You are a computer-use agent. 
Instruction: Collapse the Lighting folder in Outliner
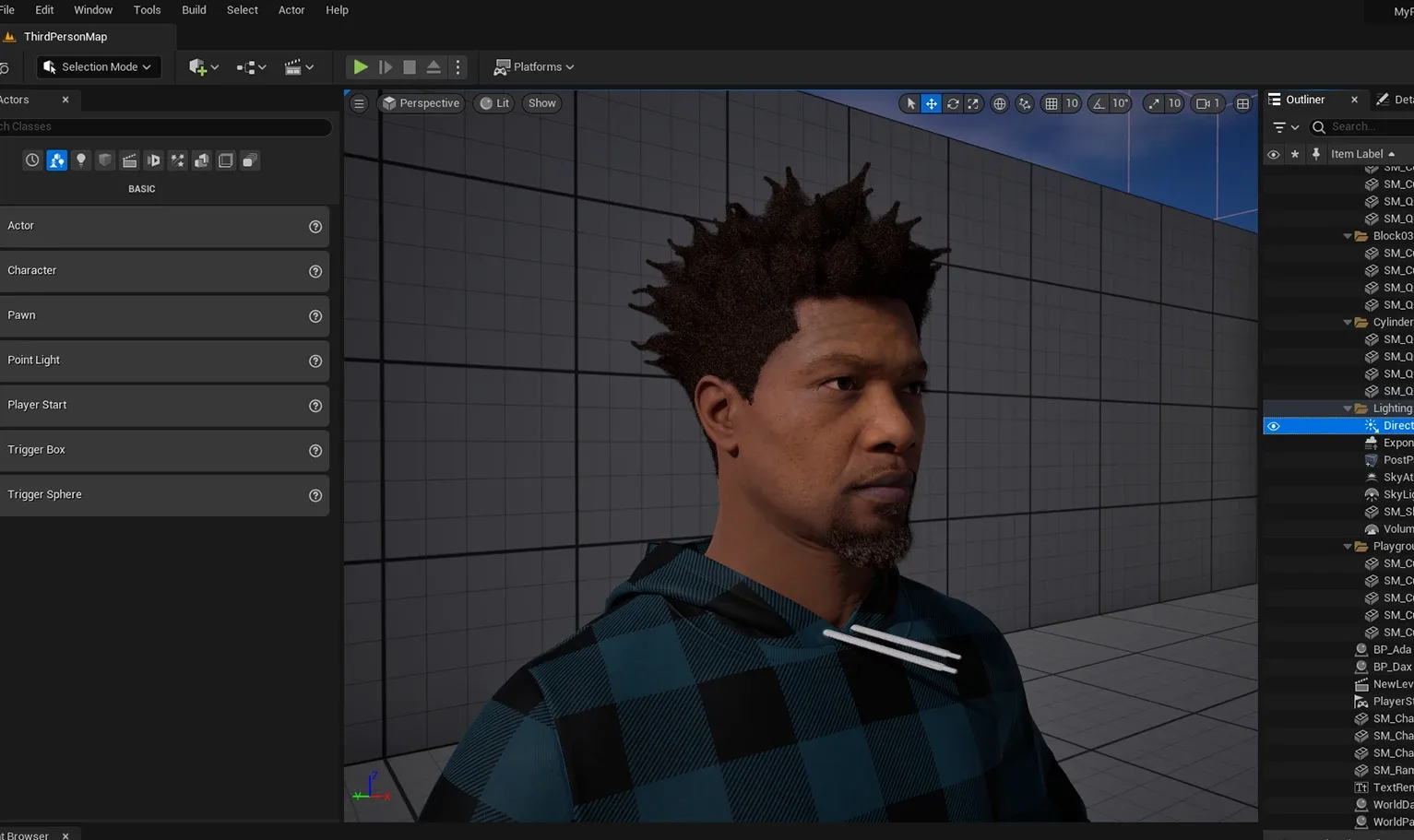pos(1348,408)
